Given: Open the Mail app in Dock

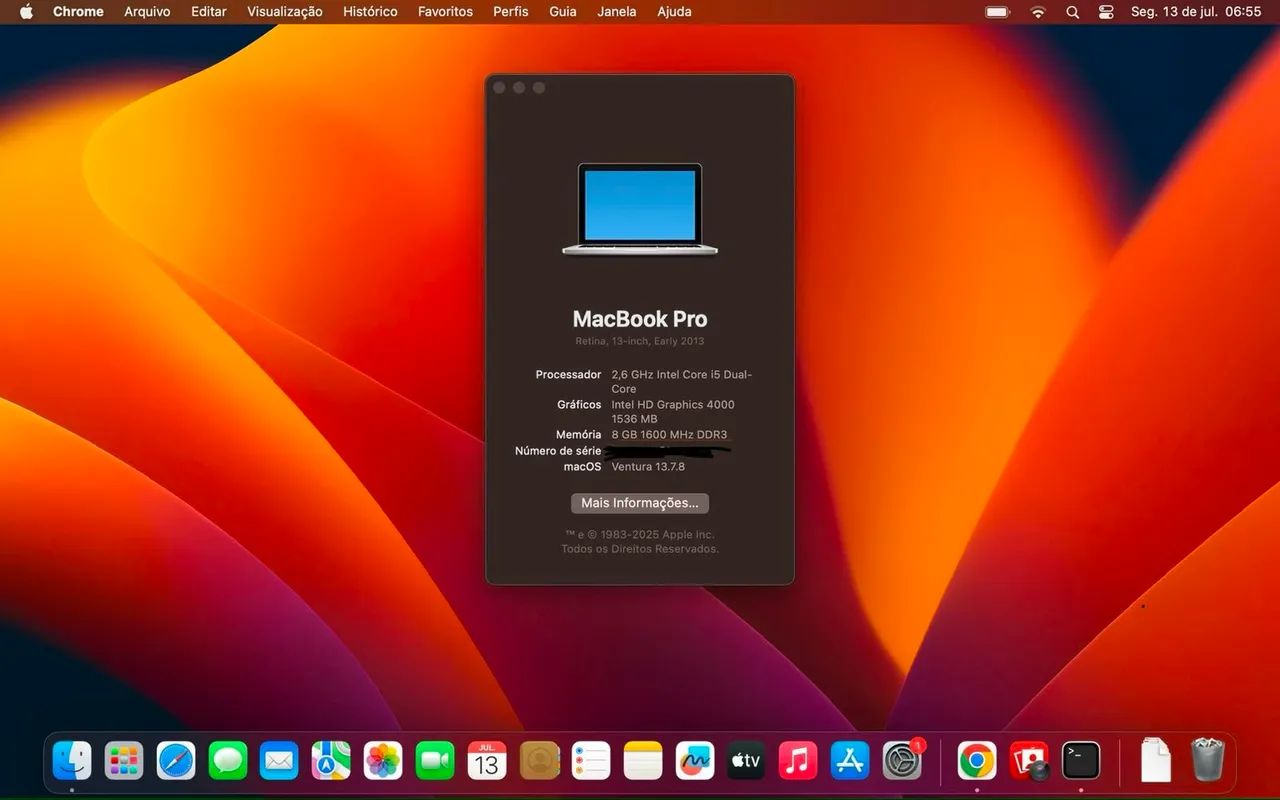Looking at the screenshot, I should coord(279,761).
